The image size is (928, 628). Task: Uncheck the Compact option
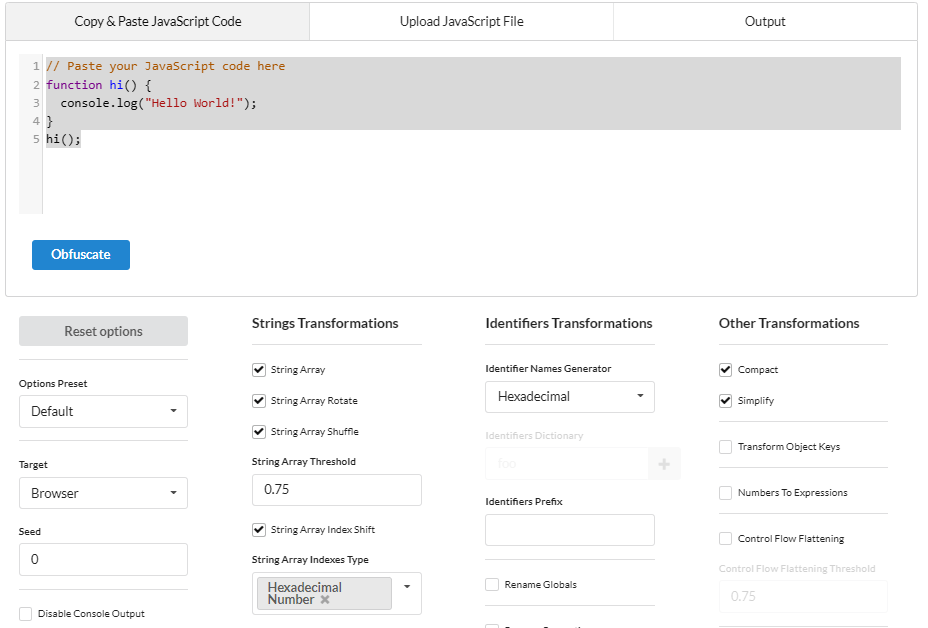click(726, 370)
